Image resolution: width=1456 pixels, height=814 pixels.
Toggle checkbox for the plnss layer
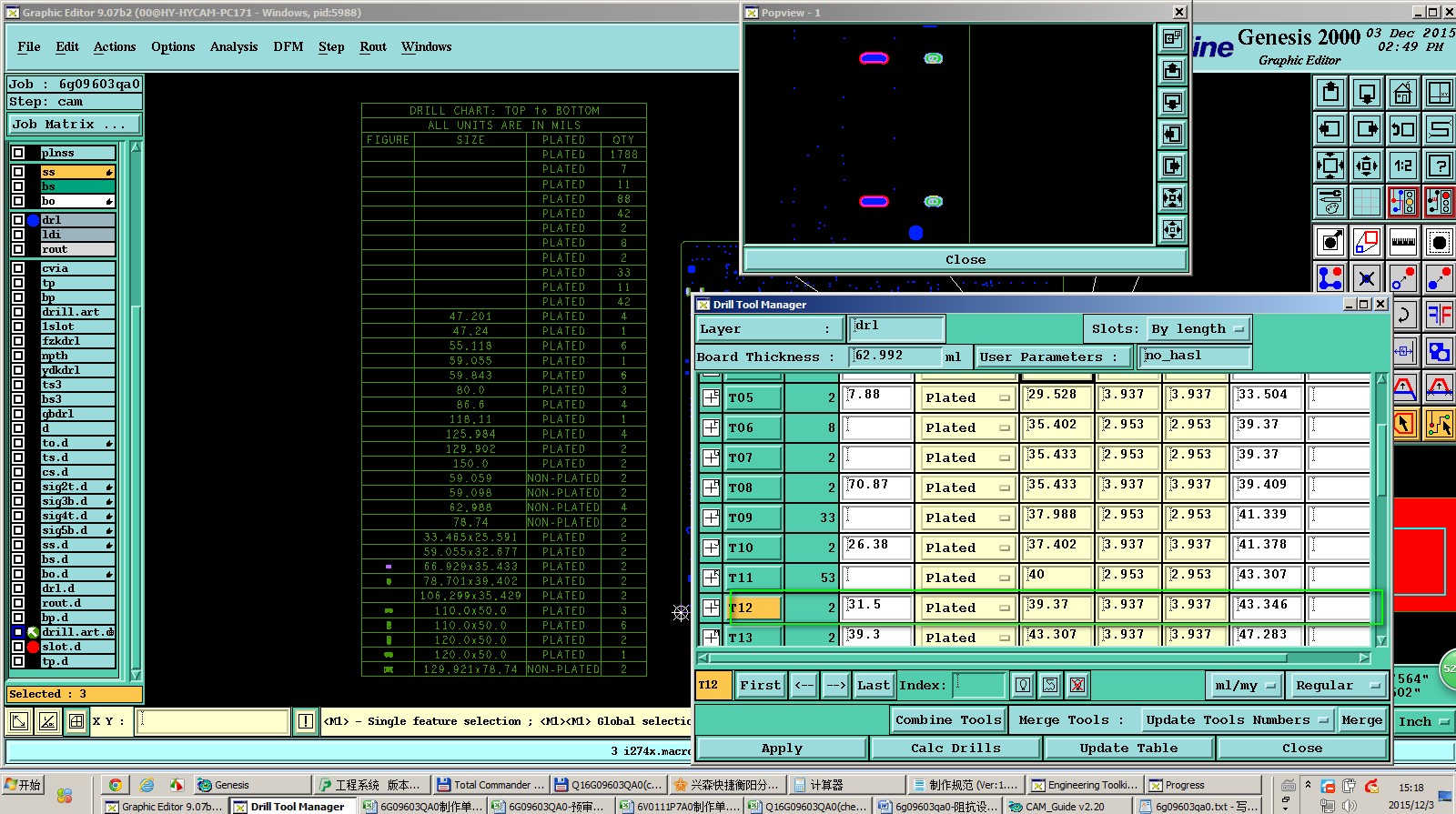[x=18, y=153]
